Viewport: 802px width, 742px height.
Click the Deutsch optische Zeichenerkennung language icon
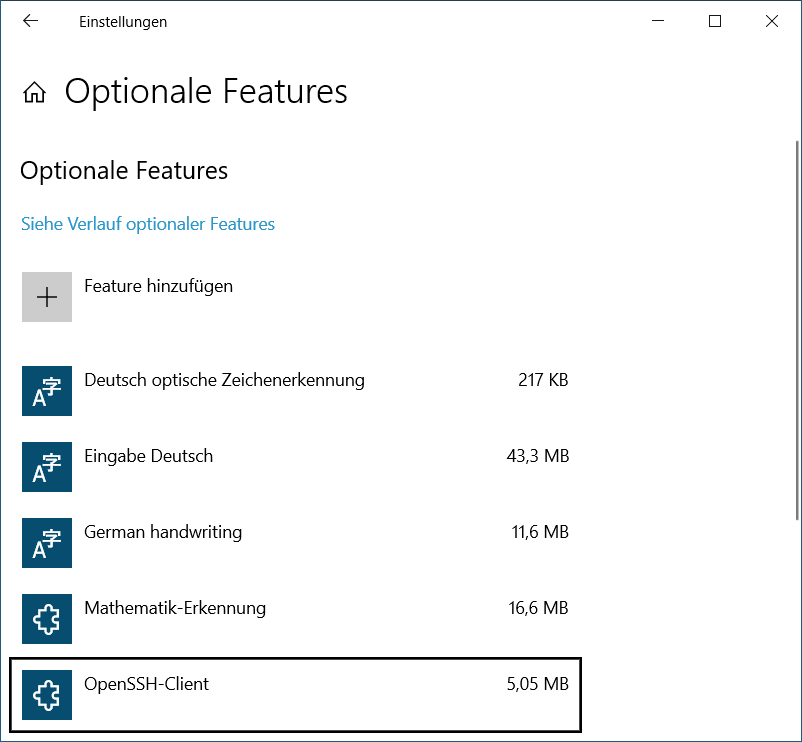[x=47, y=391]
